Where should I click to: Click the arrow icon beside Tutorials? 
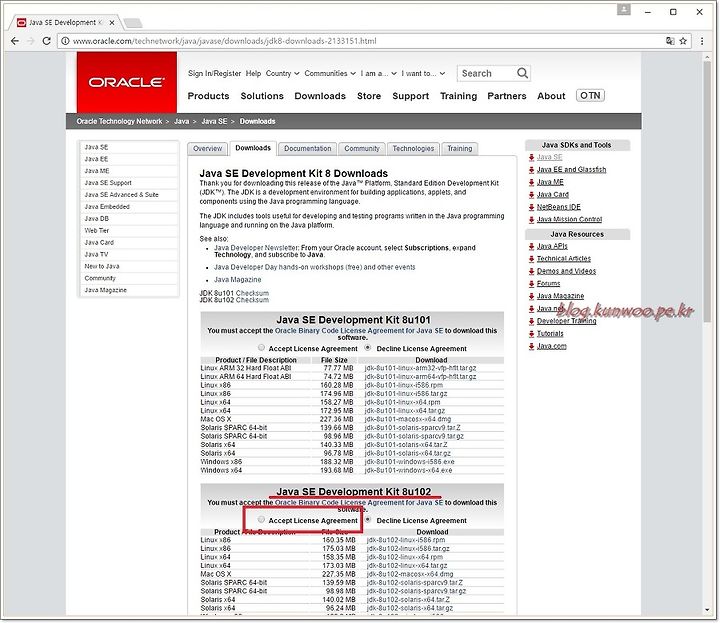point(531,334)
